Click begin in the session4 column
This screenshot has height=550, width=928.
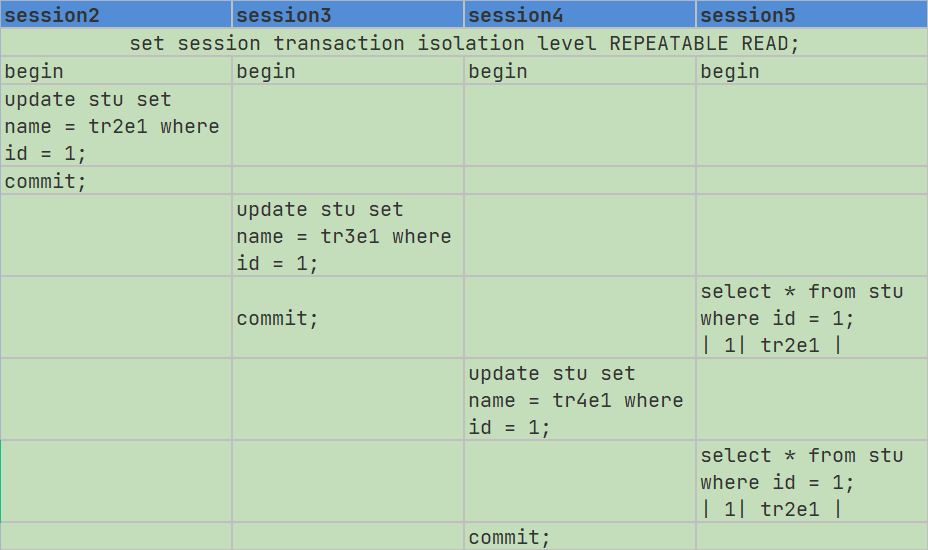[580, 71]
